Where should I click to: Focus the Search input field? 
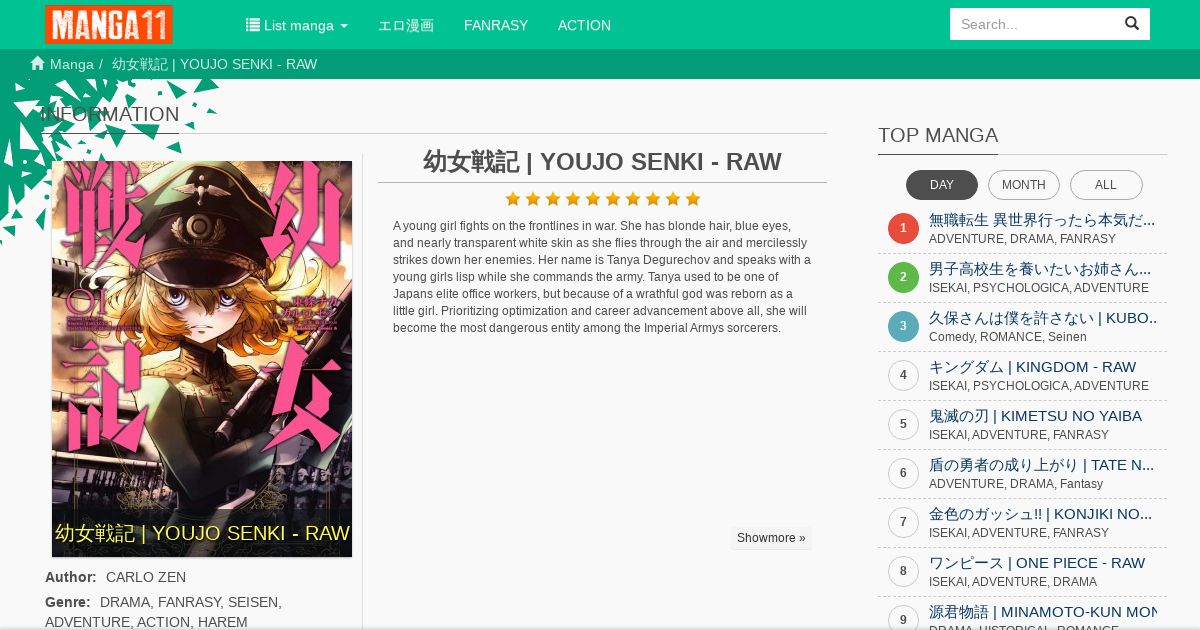(x=1032, y=24)
